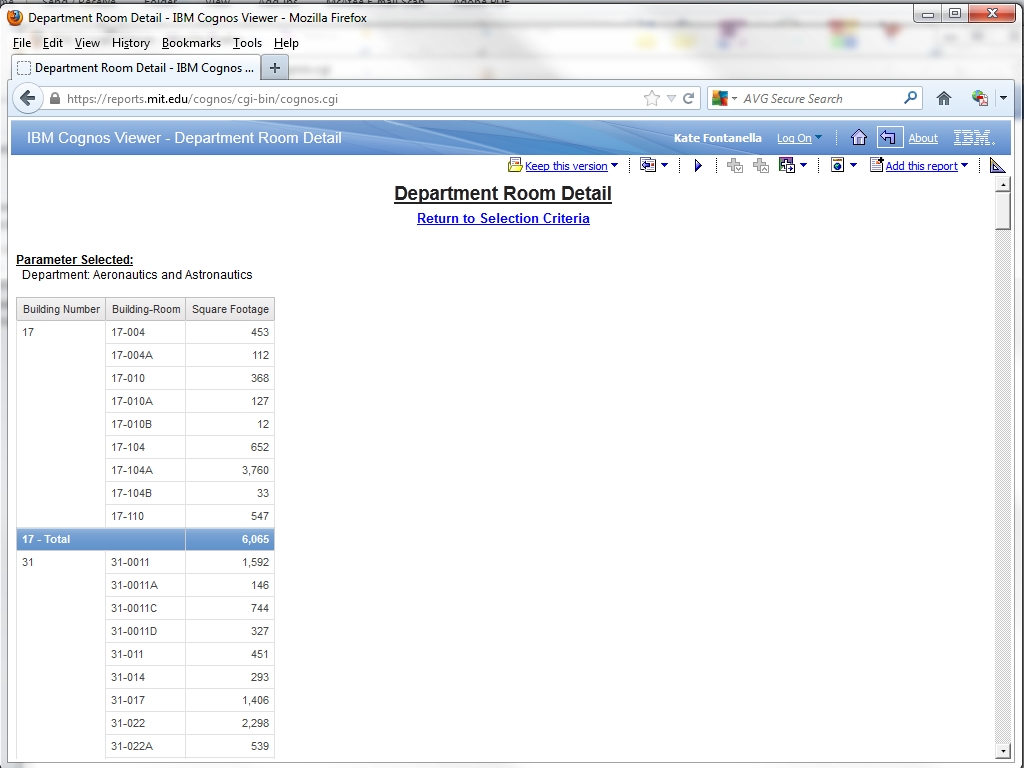This screenshot has height=768, width=1024.
Task: Click the Cognos Home icon
Action: click(x=858, y=138)
